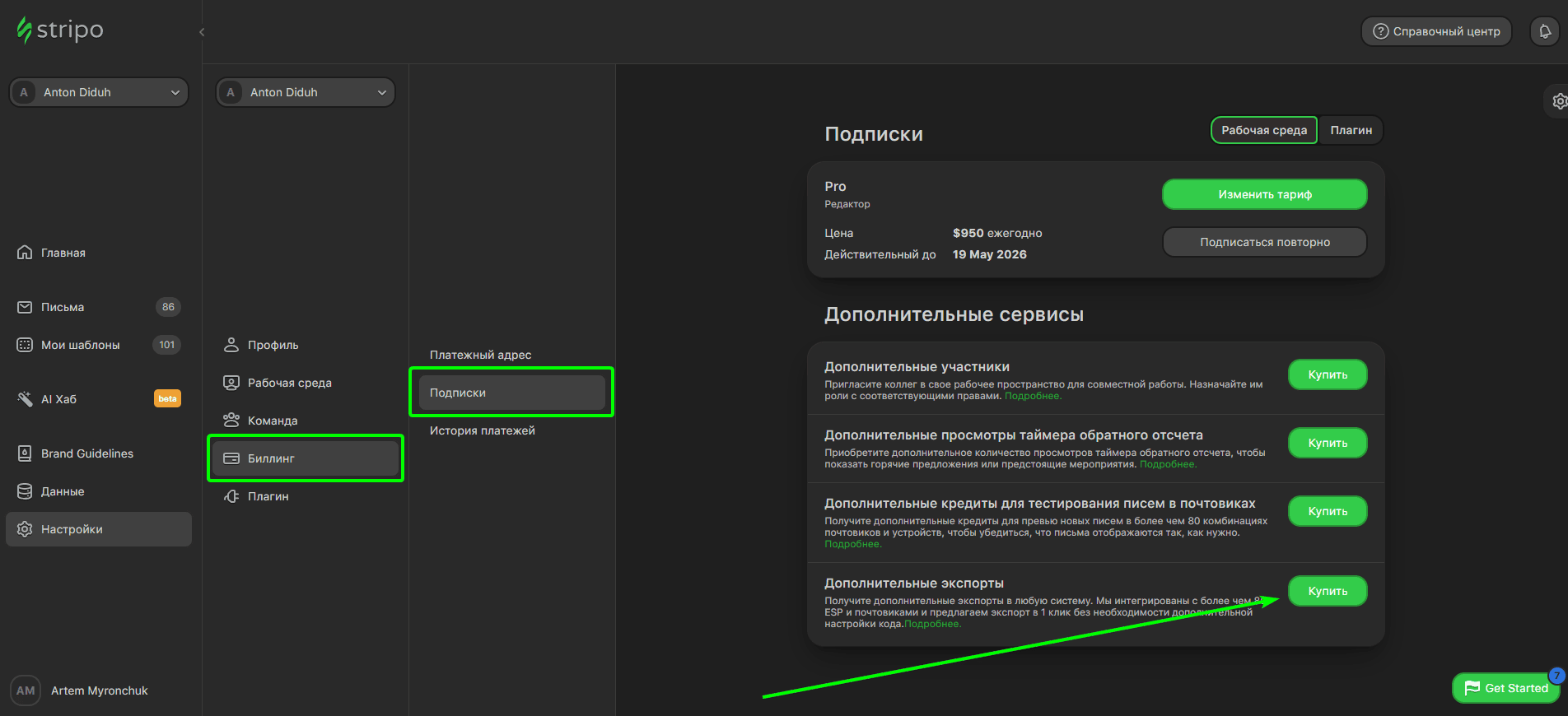
Task: Open Мои шаблоны templates icon
Action: tap(25, 345)
